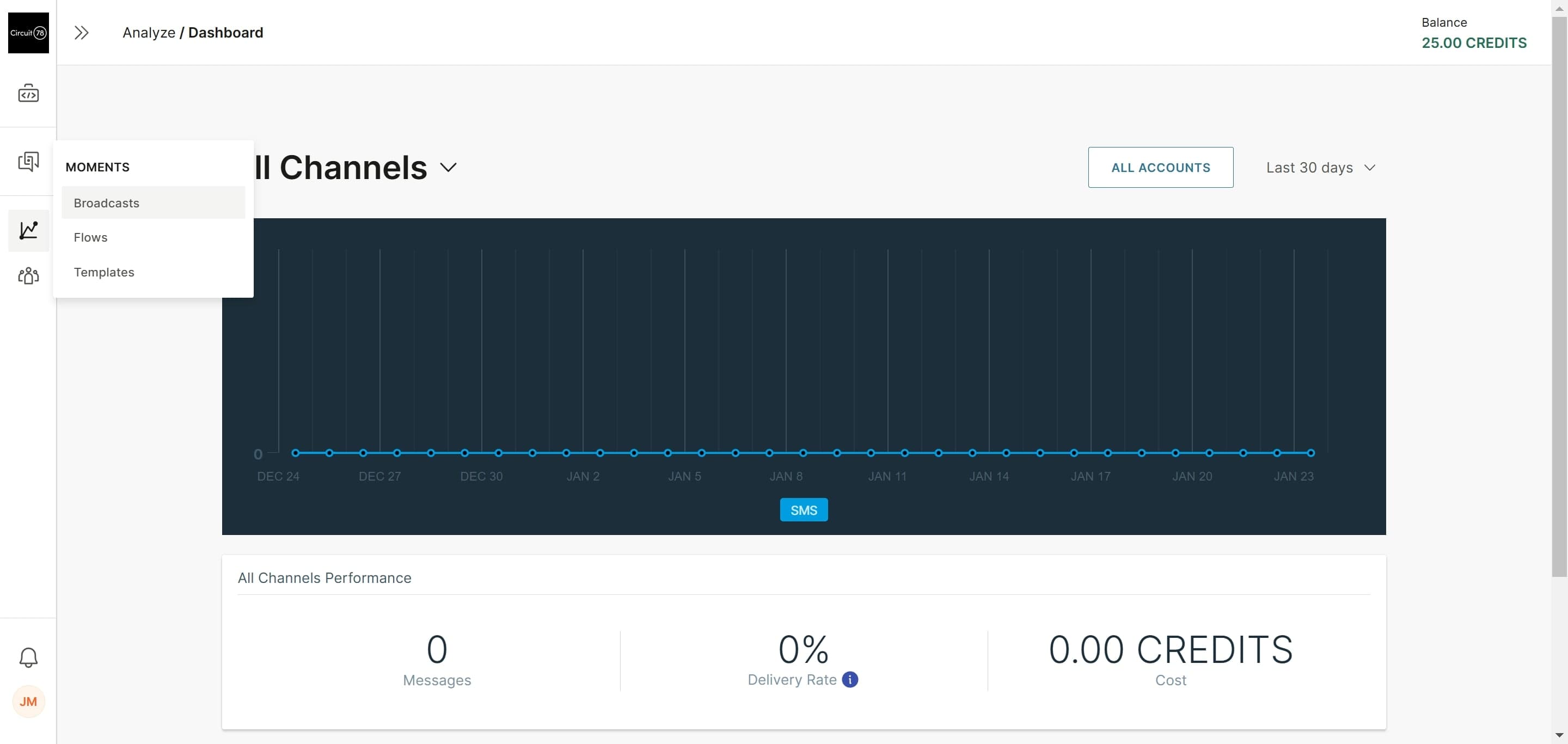Screen dimensions: 1568x744
Task: Click the page vertical scrollbar thumb
Action: pyautogui.click(x=1559, y=296)
